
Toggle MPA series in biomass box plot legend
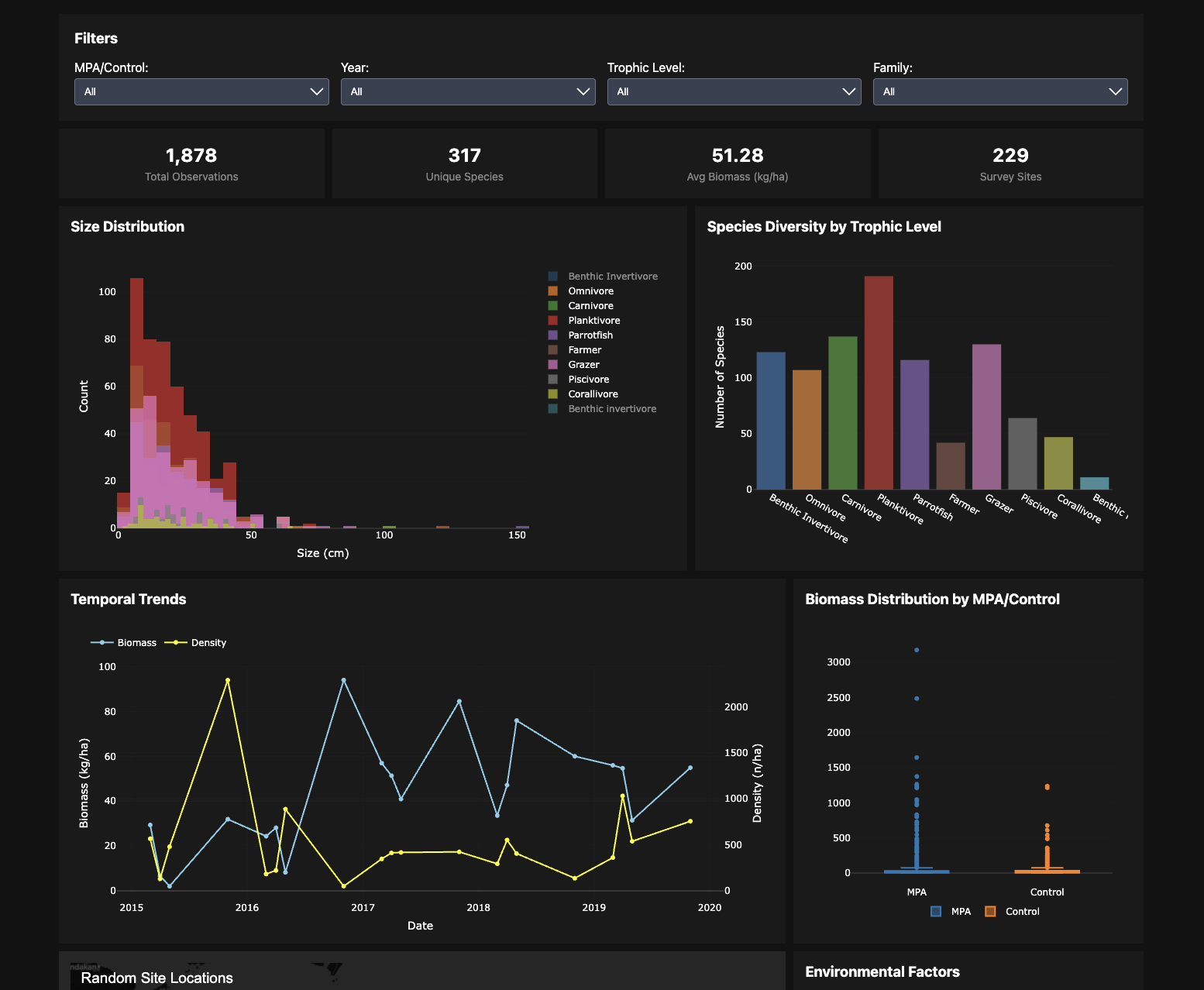[x=951, y=912]
